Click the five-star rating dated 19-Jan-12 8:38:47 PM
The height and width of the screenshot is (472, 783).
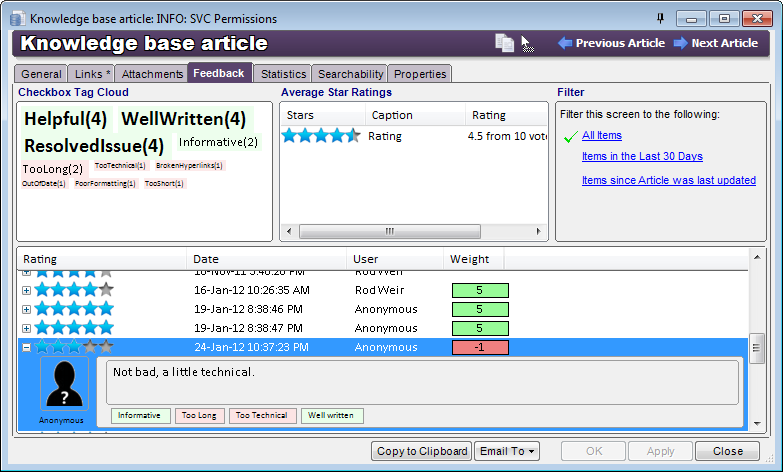pos(74,328)
